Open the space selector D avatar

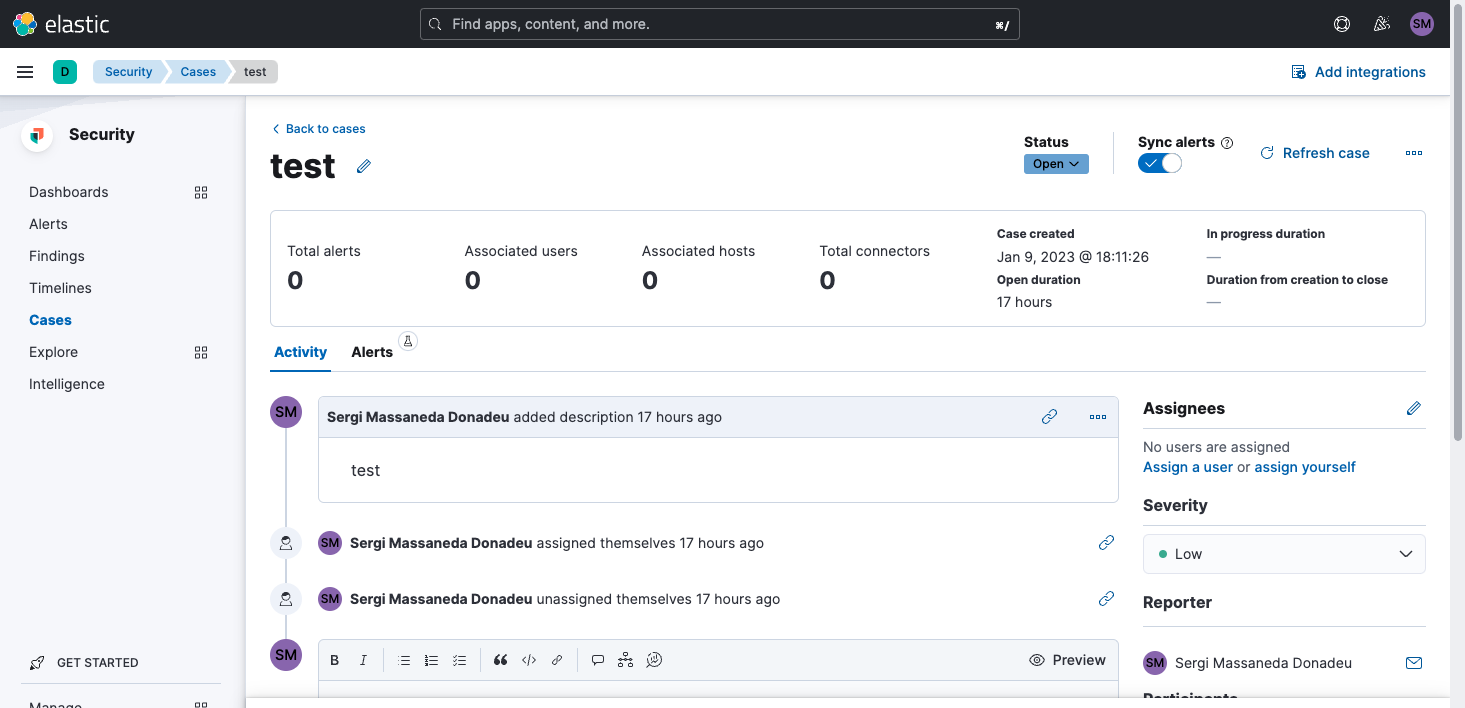coord(65,72)
